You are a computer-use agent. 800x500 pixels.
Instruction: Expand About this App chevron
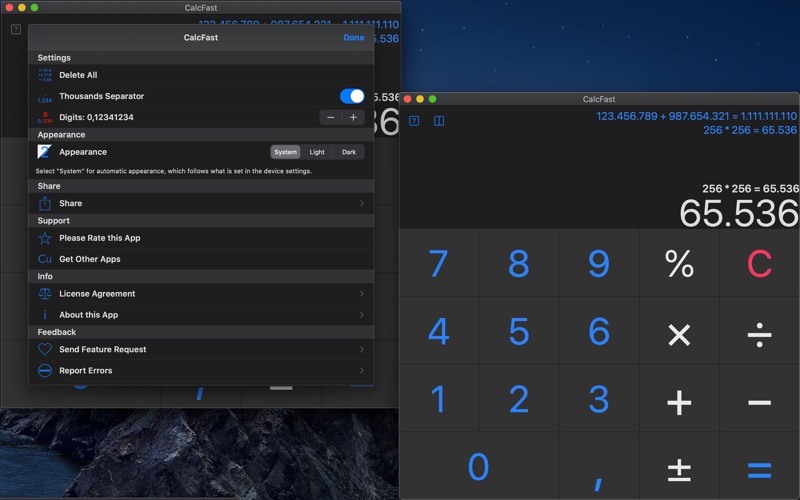click(x=361, y=315)
